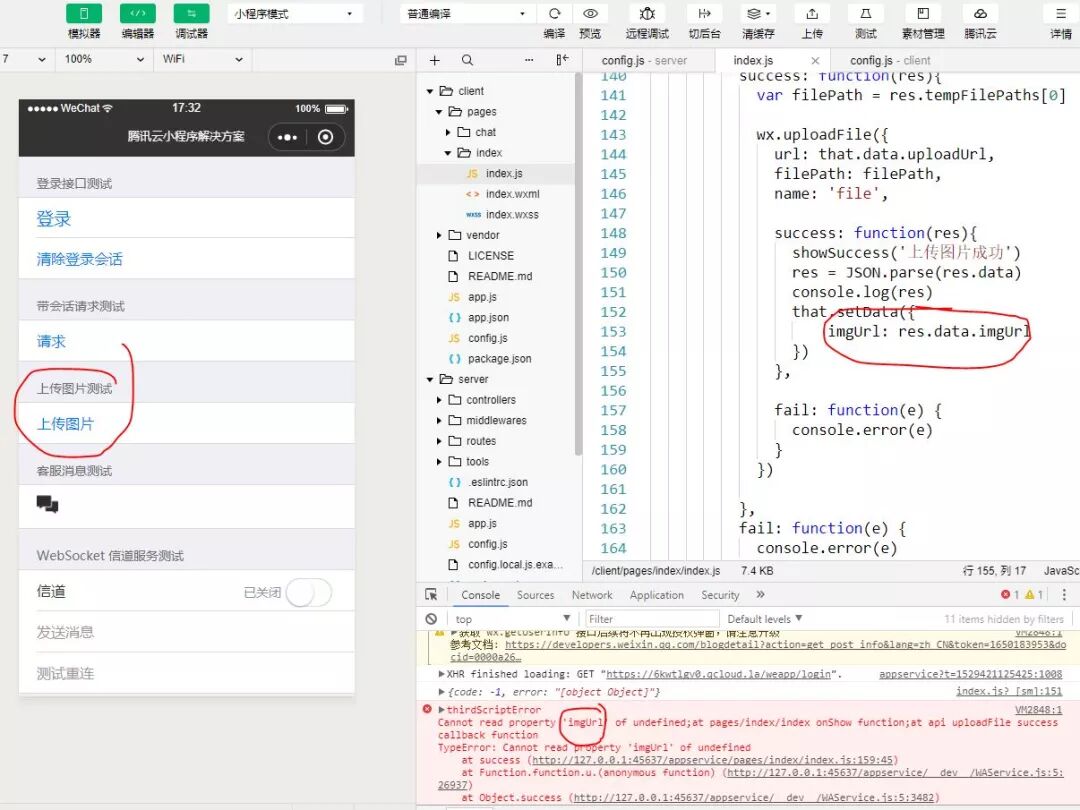The height and width of the screenshot is (810, 1080).
Task: Collapse the pages folder
Action: (x=439, y=112)
